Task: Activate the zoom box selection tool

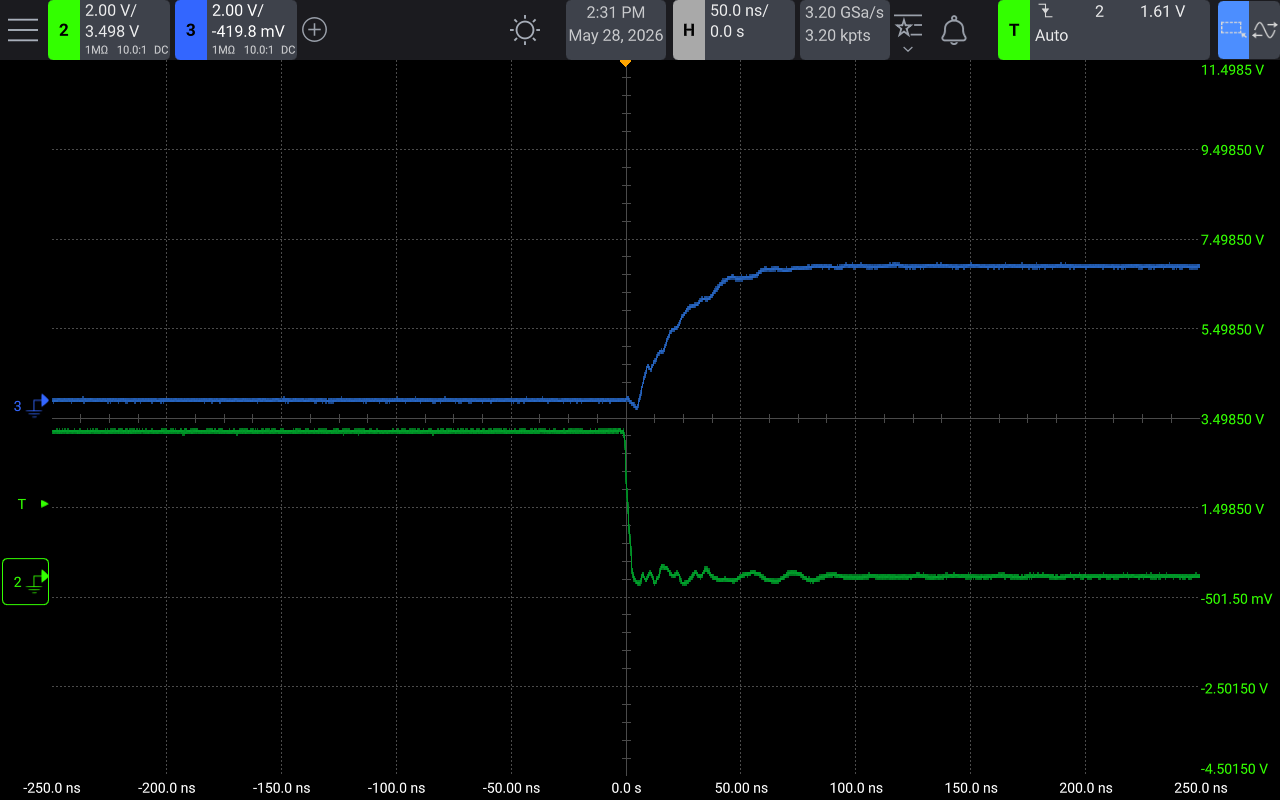Action: click(x=1233, y=30)
